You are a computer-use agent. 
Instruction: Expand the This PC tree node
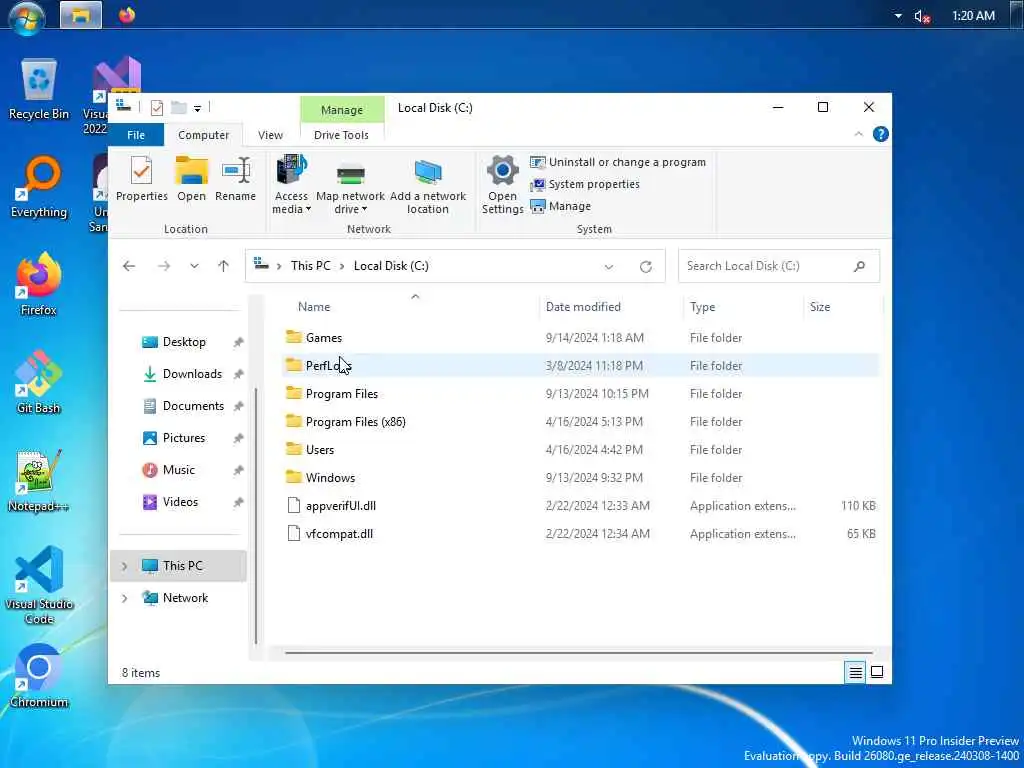124,566
